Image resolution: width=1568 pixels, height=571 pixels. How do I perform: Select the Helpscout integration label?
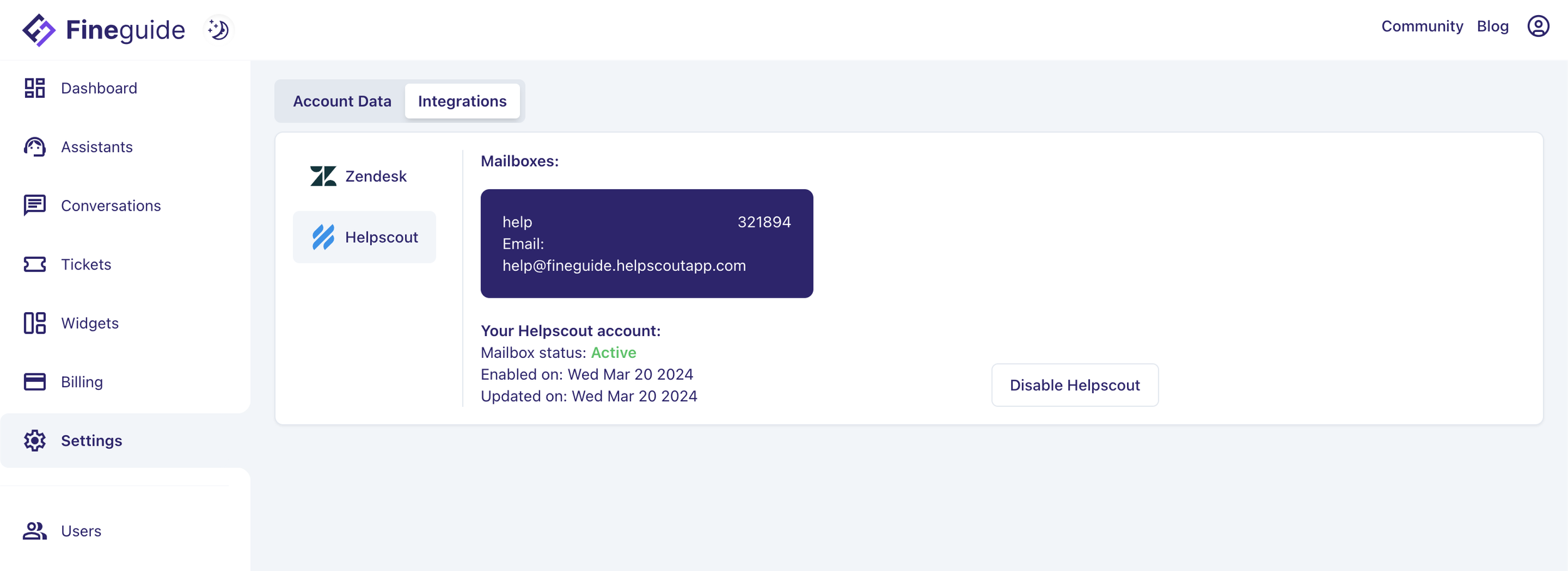coord(381,238)
